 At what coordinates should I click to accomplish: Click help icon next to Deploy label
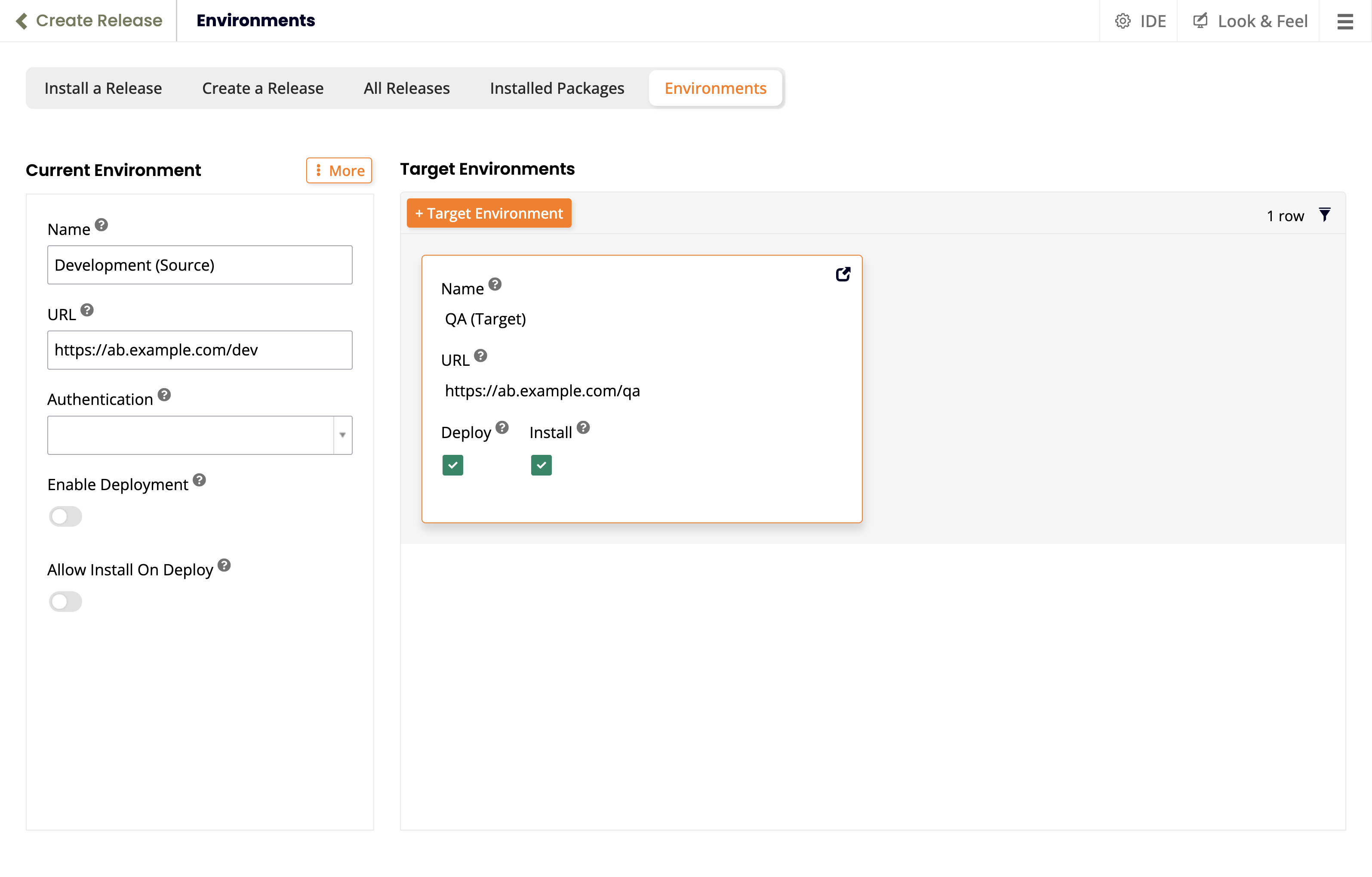(501, 428)
